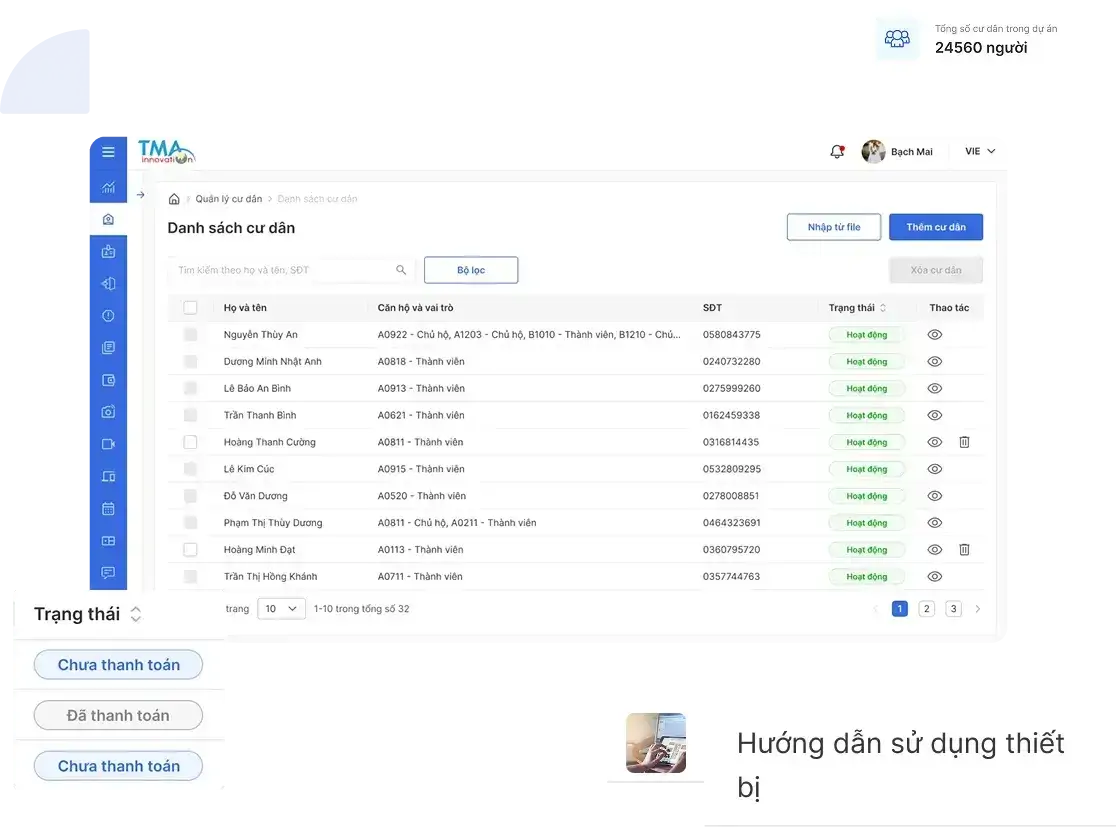Open the Quản lý cư dân breadcrumb
1116x827 pixels.
[x=229, y=199]
